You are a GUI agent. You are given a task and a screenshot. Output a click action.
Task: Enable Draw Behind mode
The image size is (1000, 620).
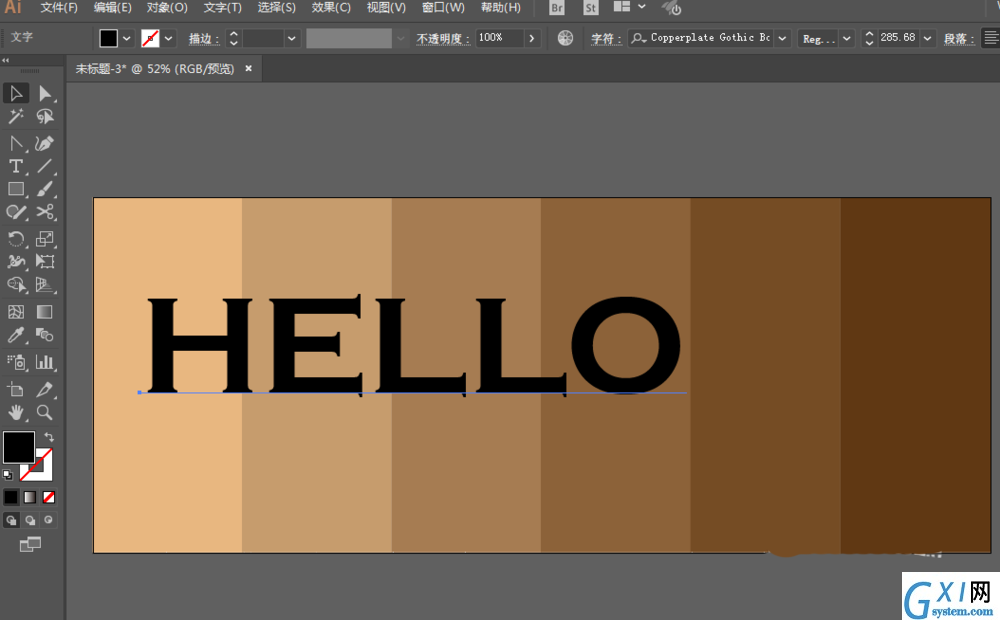pyautogui.click(x=30, y=520)
